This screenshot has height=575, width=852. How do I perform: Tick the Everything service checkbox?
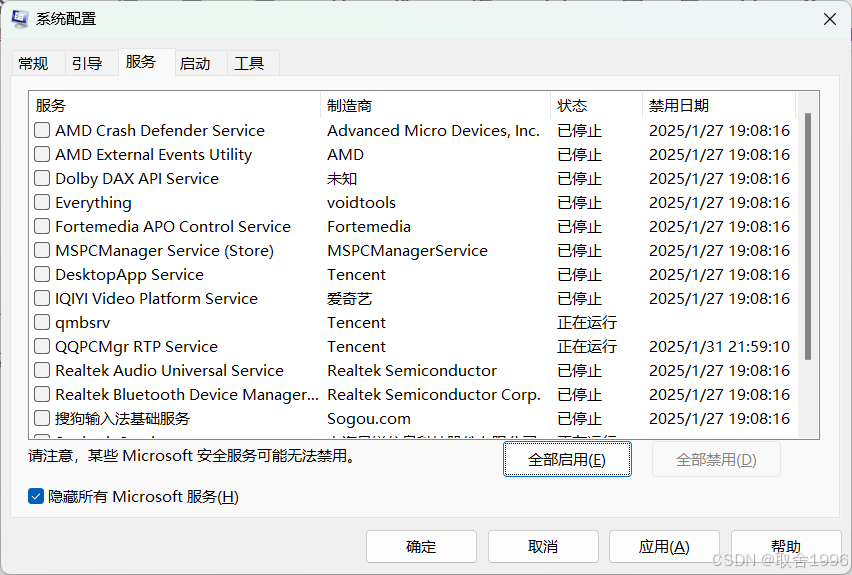pos(42,202)
